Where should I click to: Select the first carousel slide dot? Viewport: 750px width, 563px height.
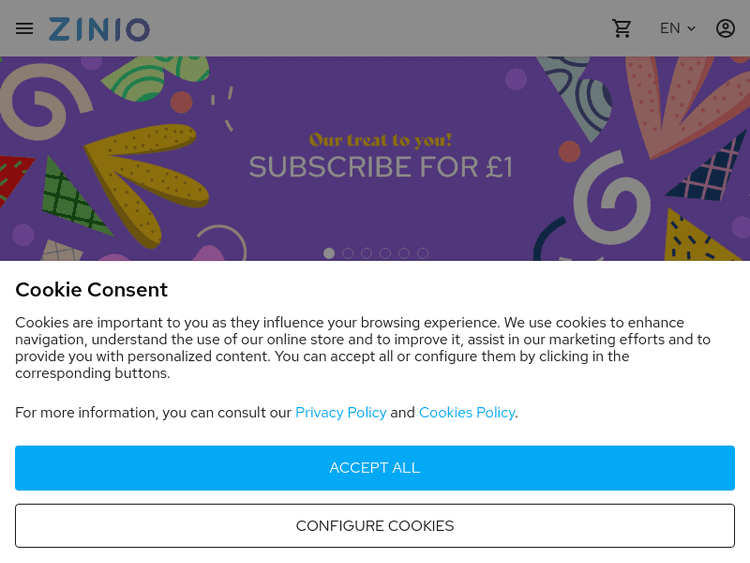[329, 253]
